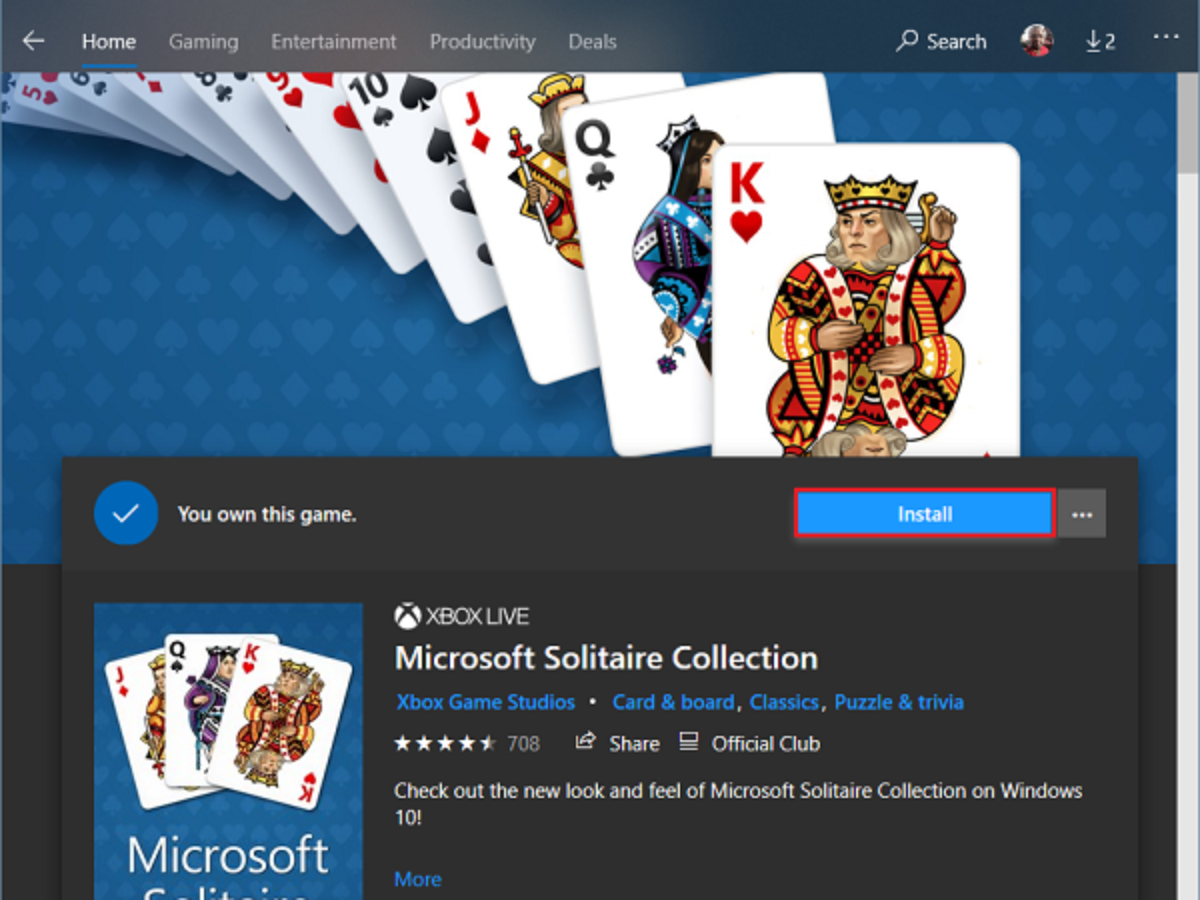Click the hero banner King card
The width and height of the screenshot is (1200, 900).
point(865,300)
